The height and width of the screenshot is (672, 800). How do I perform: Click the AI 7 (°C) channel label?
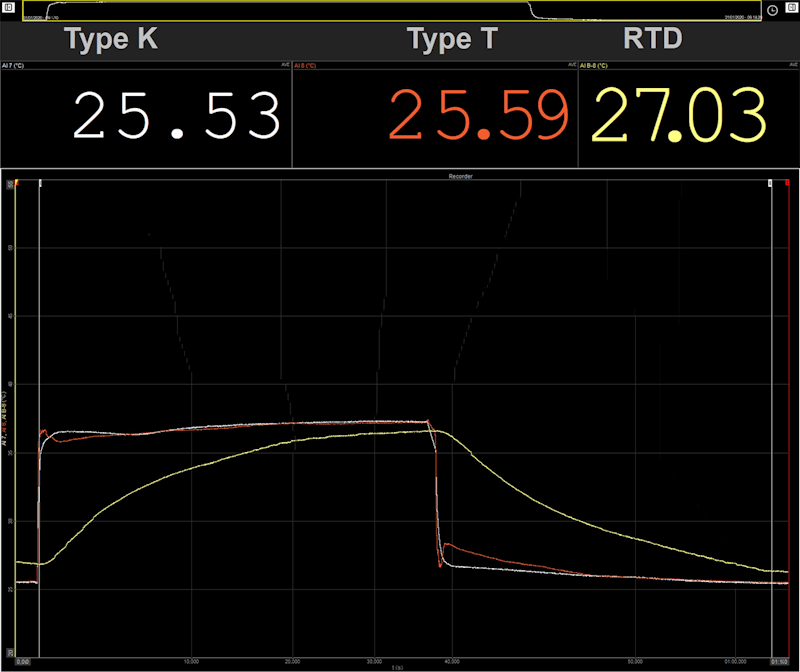tap(13, 66)
